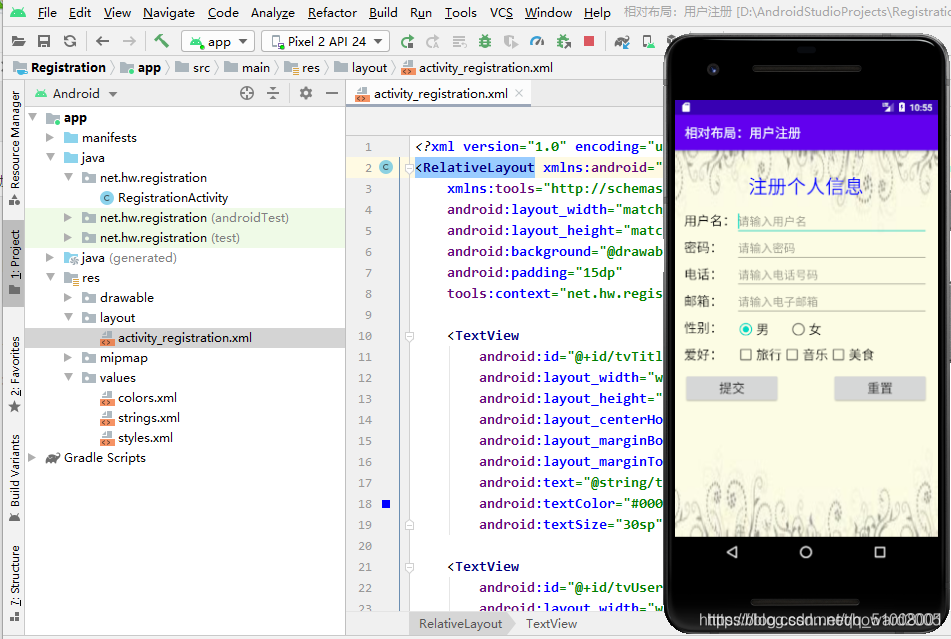Open the Navigate menu
This screenshot has width=951, height=639.
click(169, 13)
